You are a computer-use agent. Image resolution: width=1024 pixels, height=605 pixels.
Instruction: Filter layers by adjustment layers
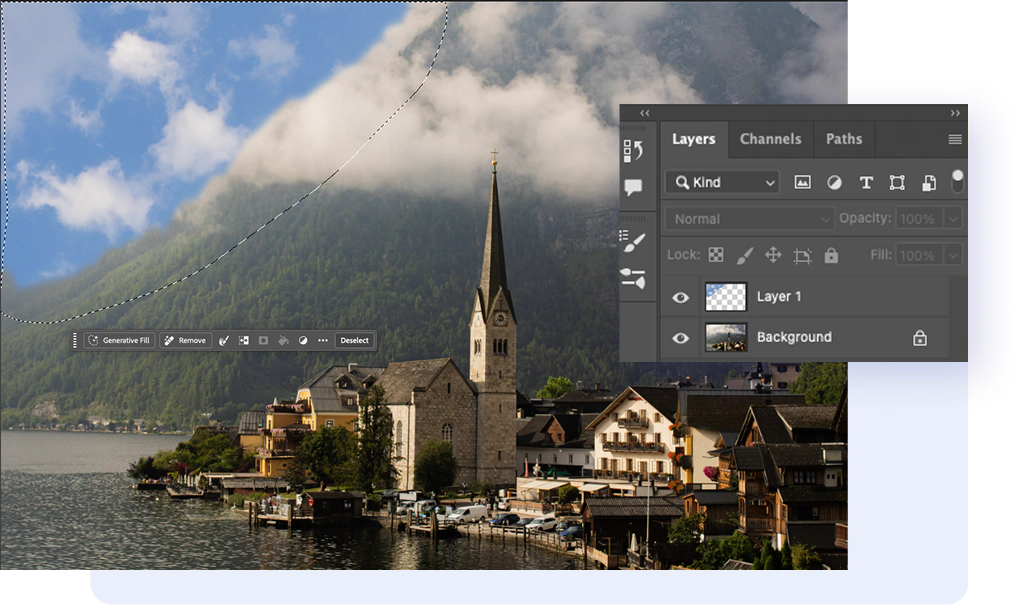[834, 182]
